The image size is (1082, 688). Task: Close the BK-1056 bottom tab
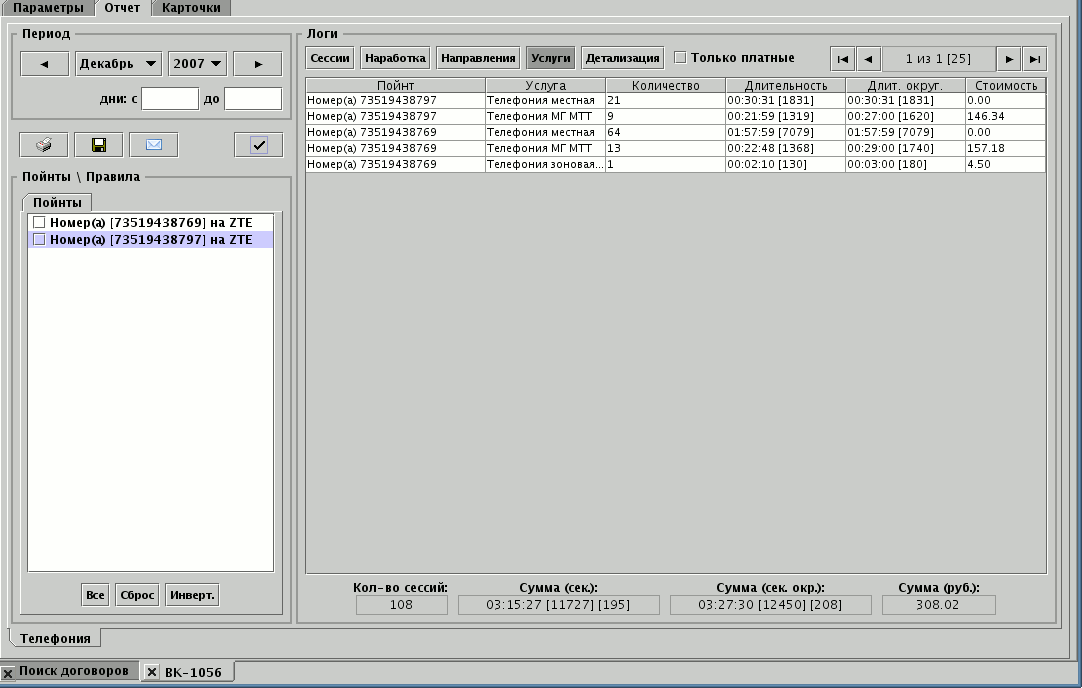pyautogui.click(x=152, y=672)
